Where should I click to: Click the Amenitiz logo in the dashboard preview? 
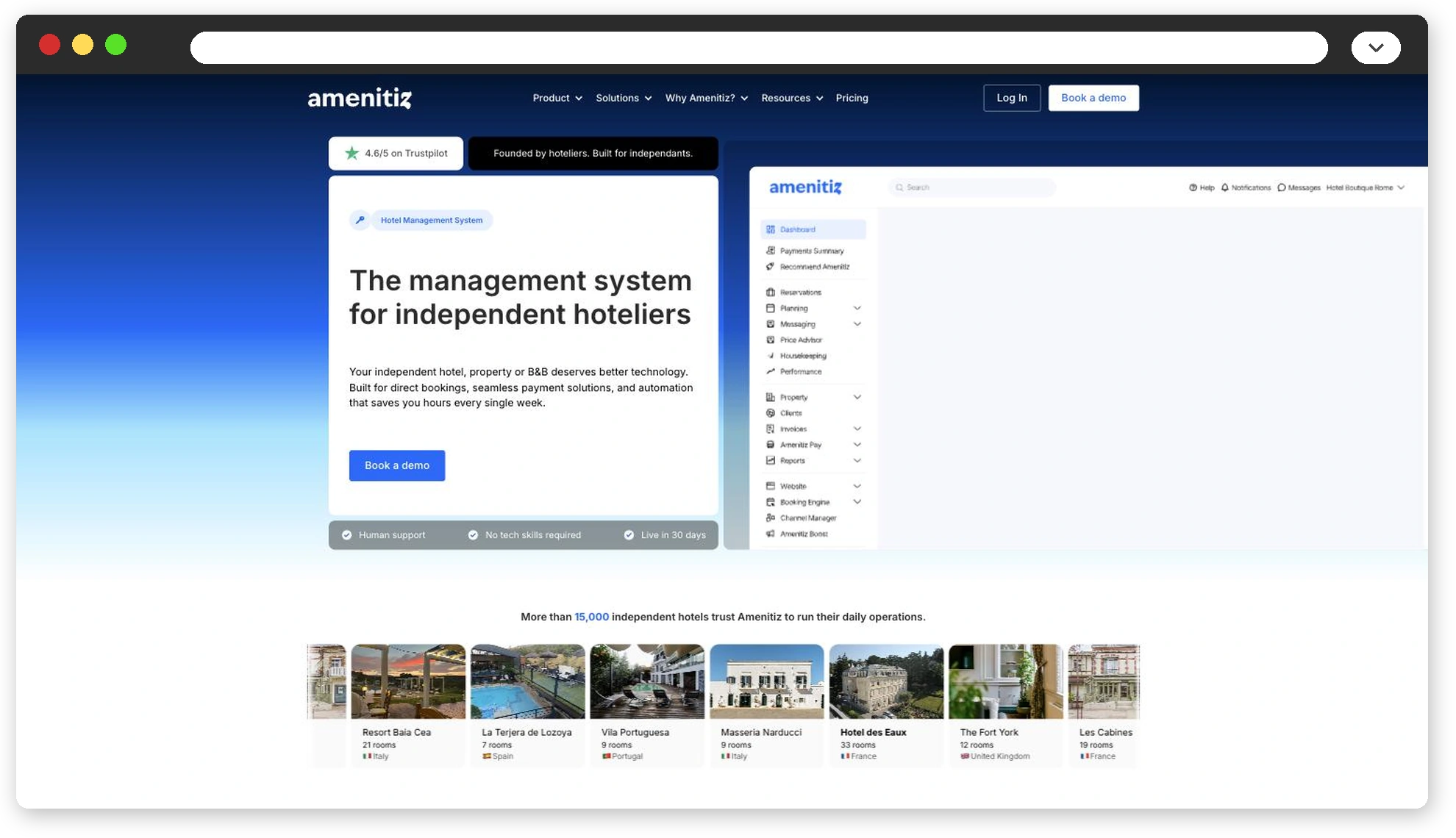pyautogui.click(x=805, y=187)
